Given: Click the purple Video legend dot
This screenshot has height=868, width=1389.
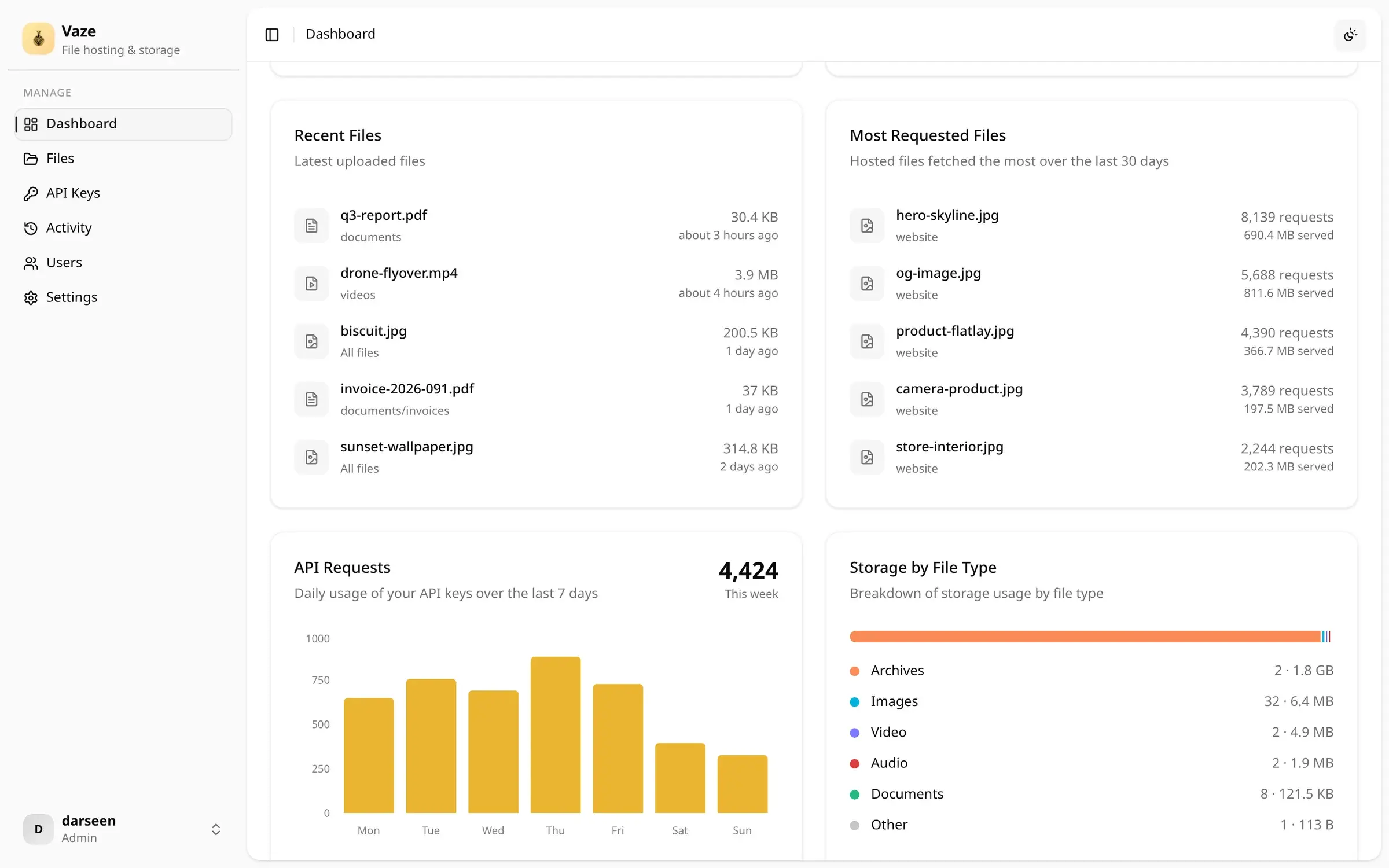Looking at the screenshot, I should click(854, 733).
